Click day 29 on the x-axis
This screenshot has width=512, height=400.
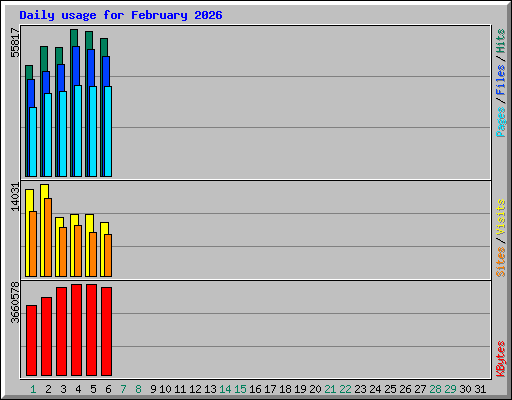tap(450, 389)
